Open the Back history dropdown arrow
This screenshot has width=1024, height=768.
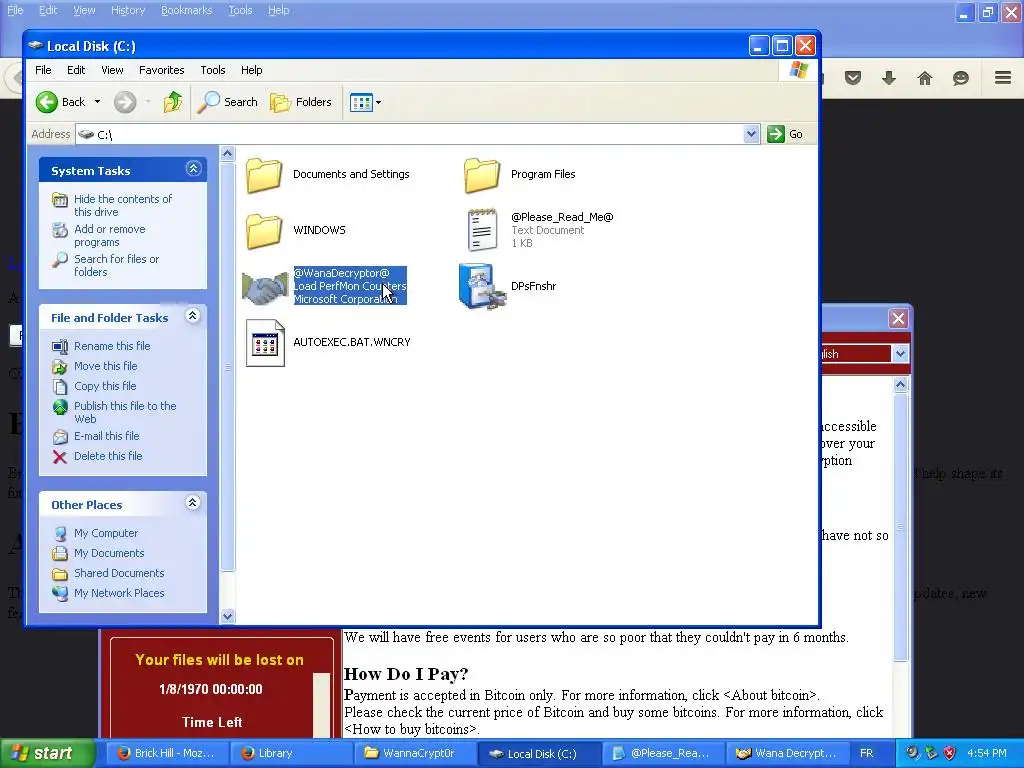click(x=97, y=102)
